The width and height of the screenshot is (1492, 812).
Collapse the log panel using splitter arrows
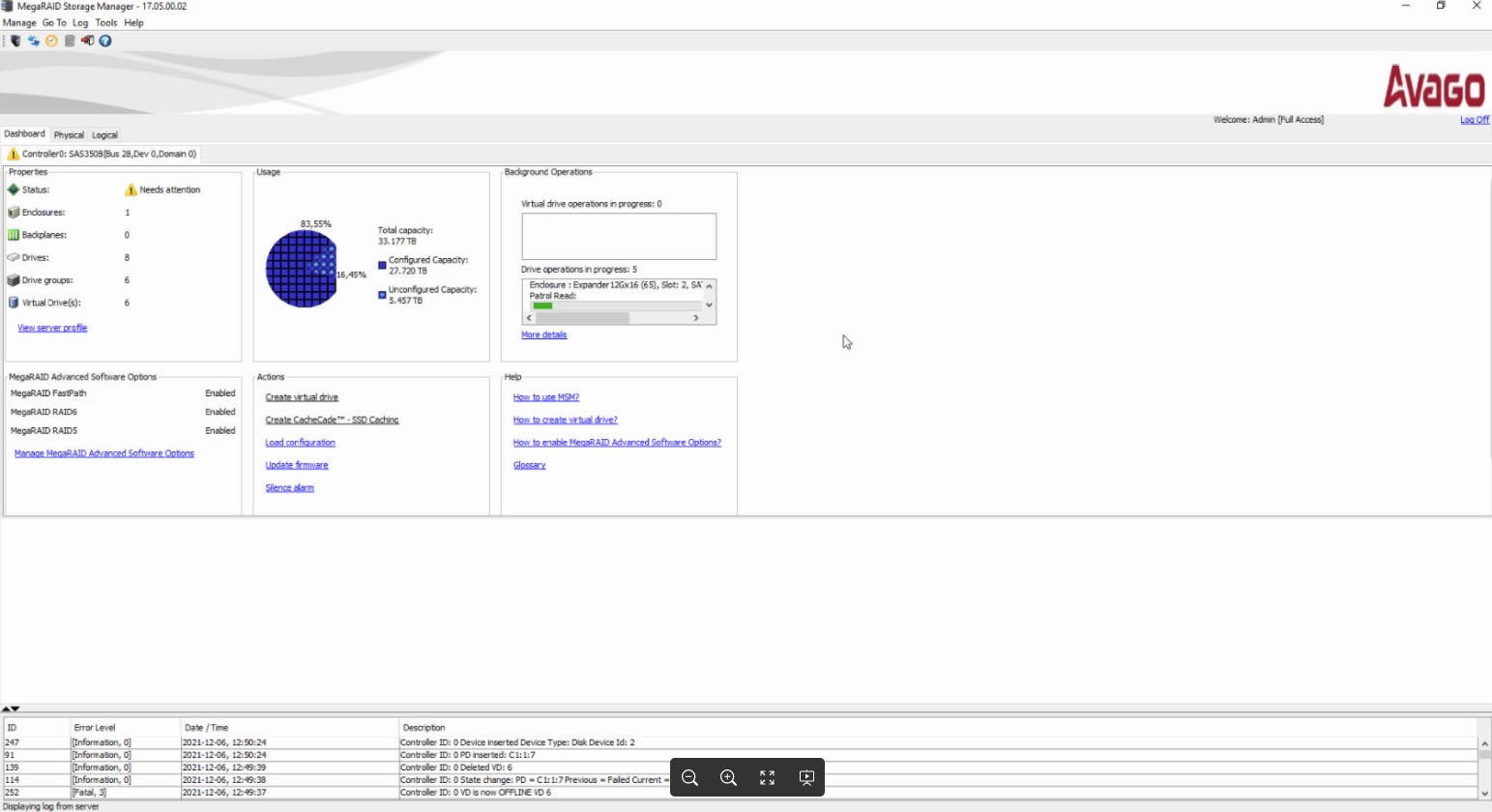(x=11, y=709)
